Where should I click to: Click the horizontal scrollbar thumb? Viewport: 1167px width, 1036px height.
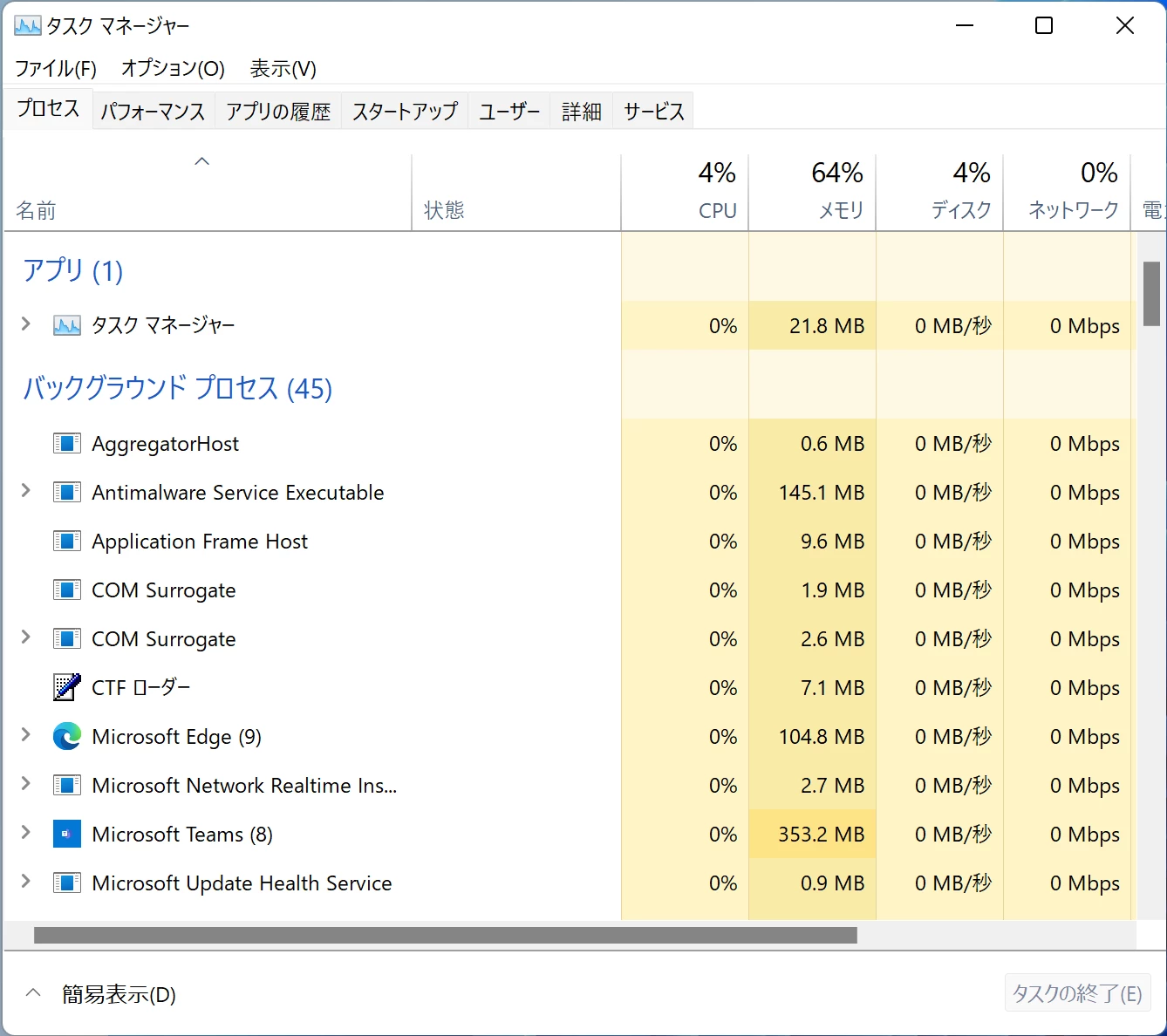446,935
